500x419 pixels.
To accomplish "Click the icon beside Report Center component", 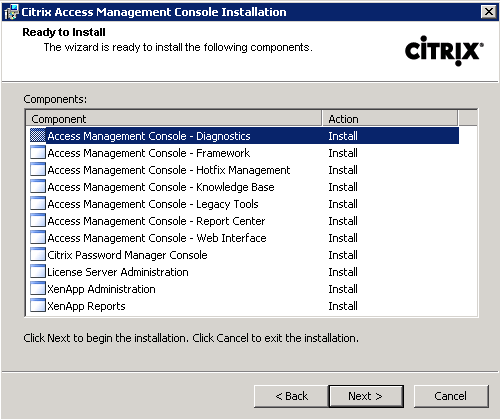I will (38, 221).
